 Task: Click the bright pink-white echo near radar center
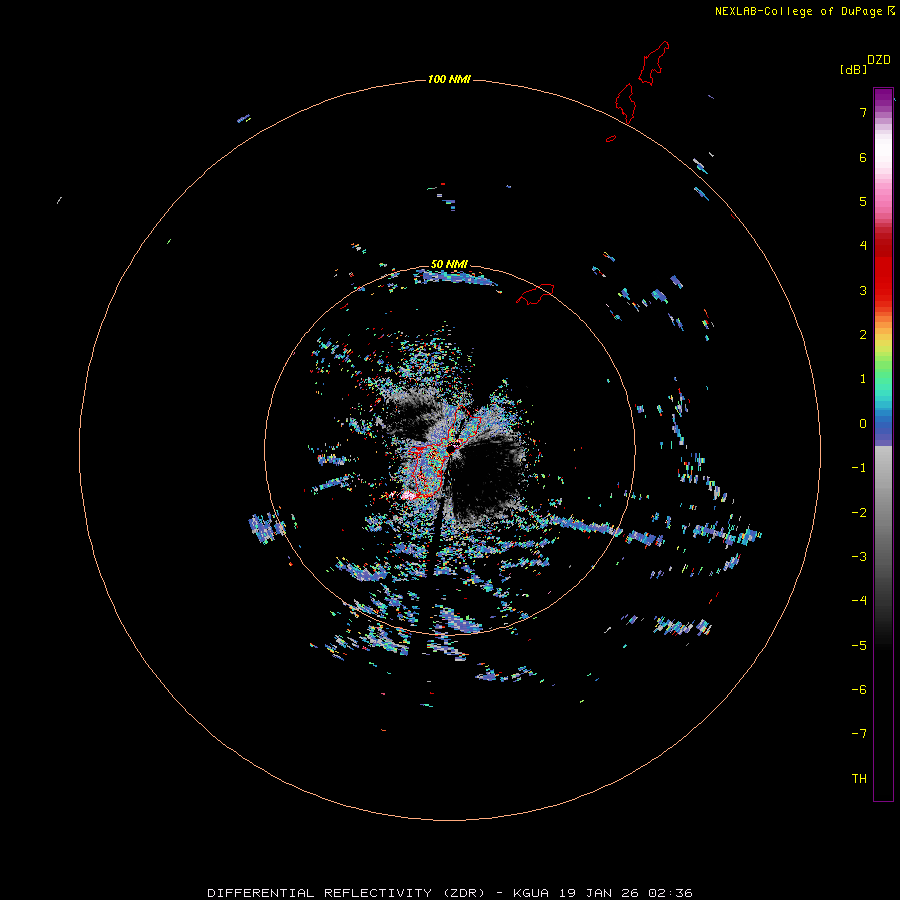[409, 494]
